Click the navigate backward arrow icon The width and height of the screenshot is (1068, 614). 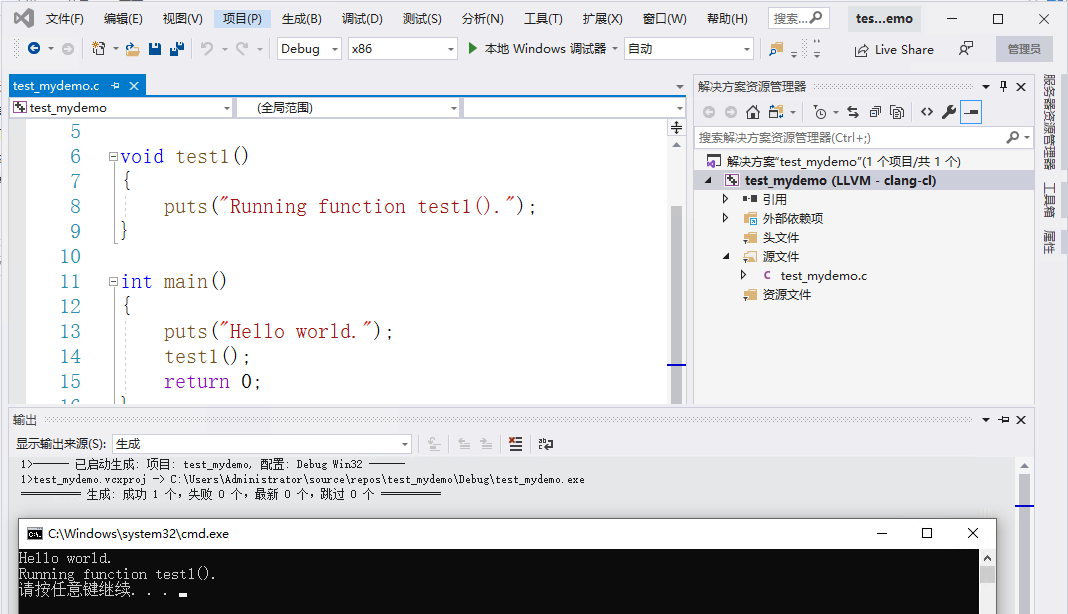(33, 48)
